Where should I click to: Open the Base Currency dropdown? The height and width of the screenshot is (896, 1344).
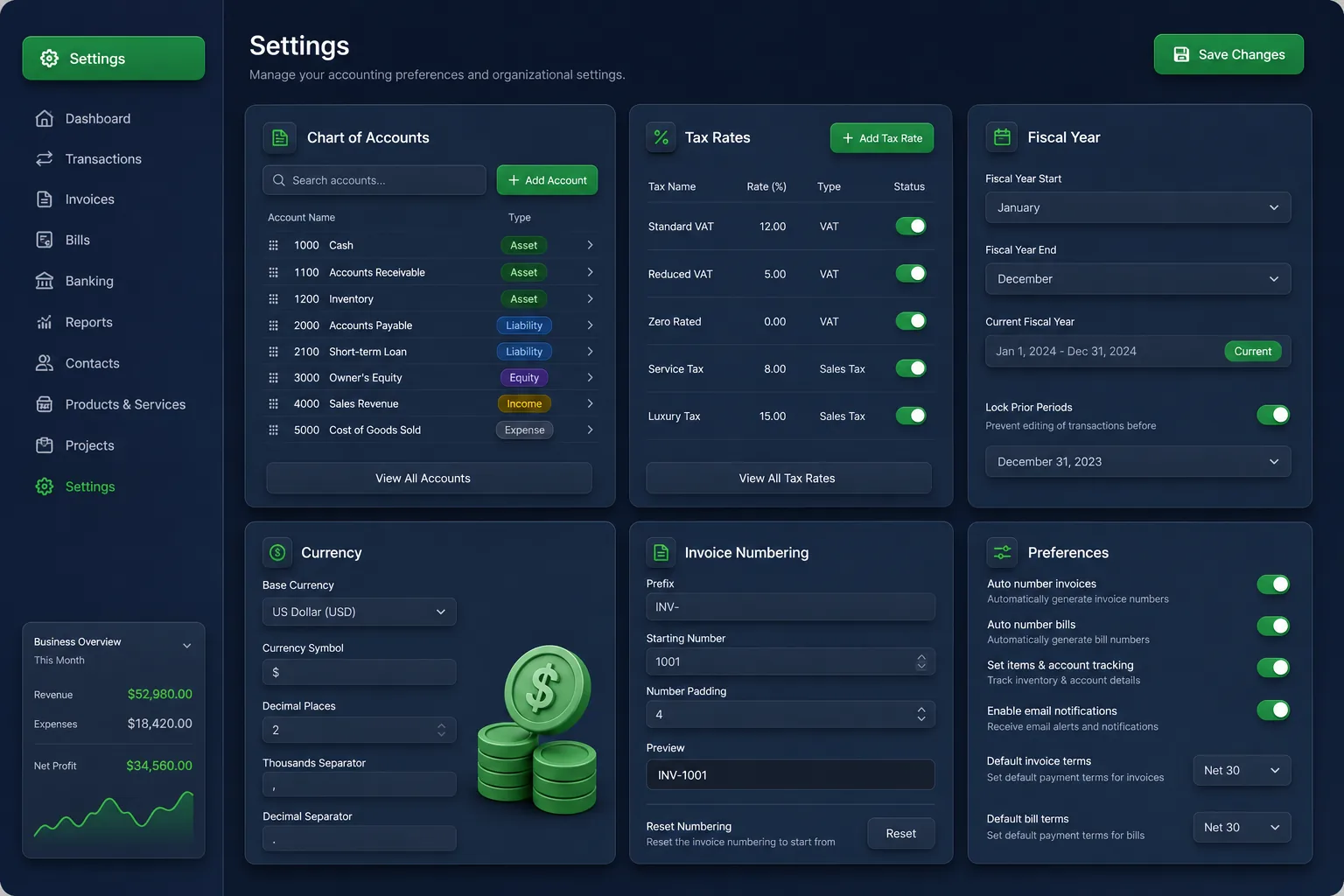(359, 612)
